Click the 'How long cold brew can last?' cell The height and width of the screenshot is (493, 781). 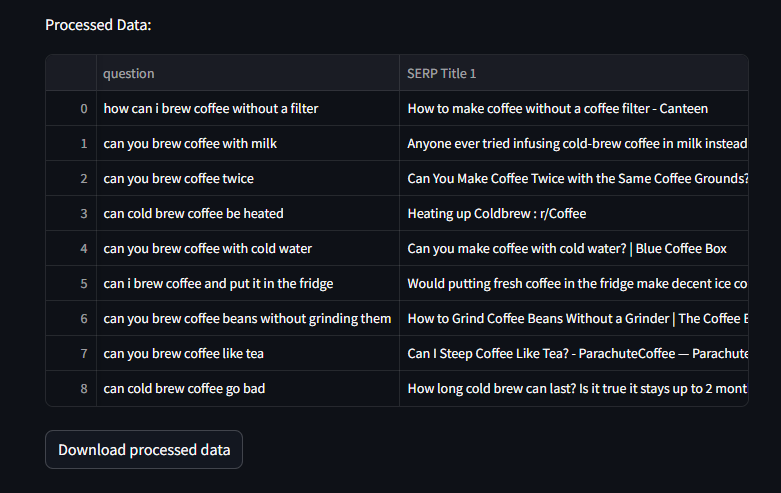pos(577,388)
